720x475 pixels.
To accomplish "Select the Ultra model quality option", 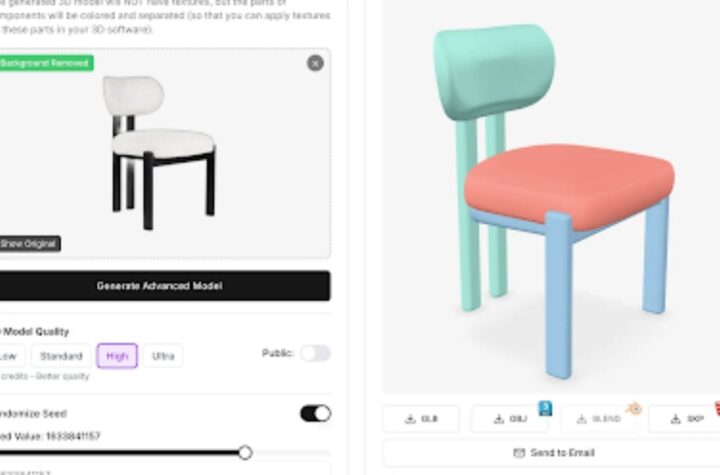I will pyautogui.click(x=163, y=356).
